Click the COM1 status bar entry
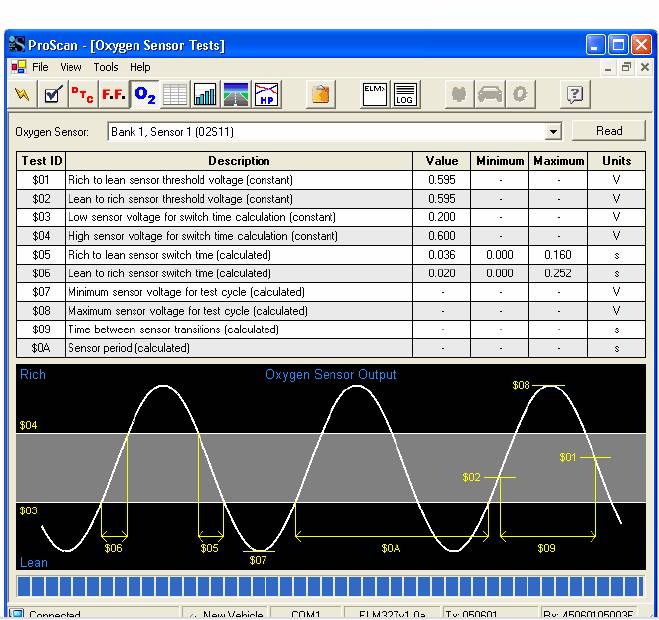Screen dimensions: 659x620 306,614
